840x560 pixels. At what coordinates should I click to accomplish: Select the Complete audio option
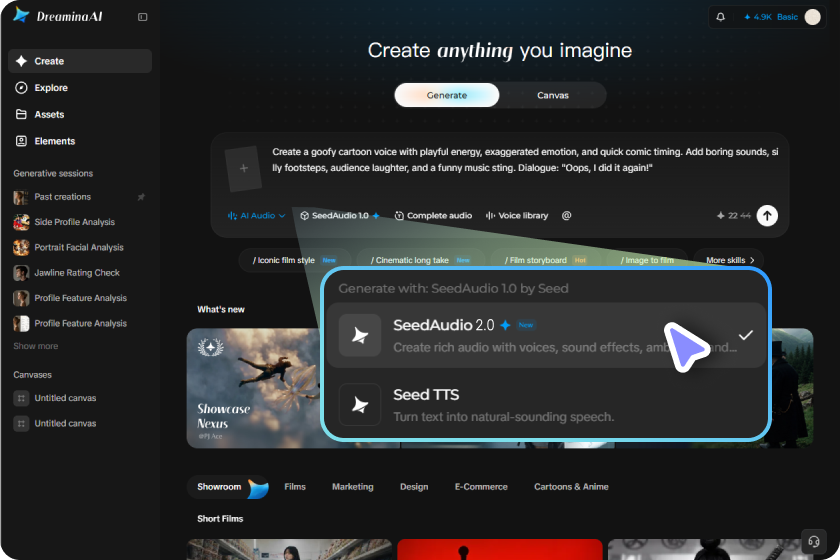[x=433, y=216]
